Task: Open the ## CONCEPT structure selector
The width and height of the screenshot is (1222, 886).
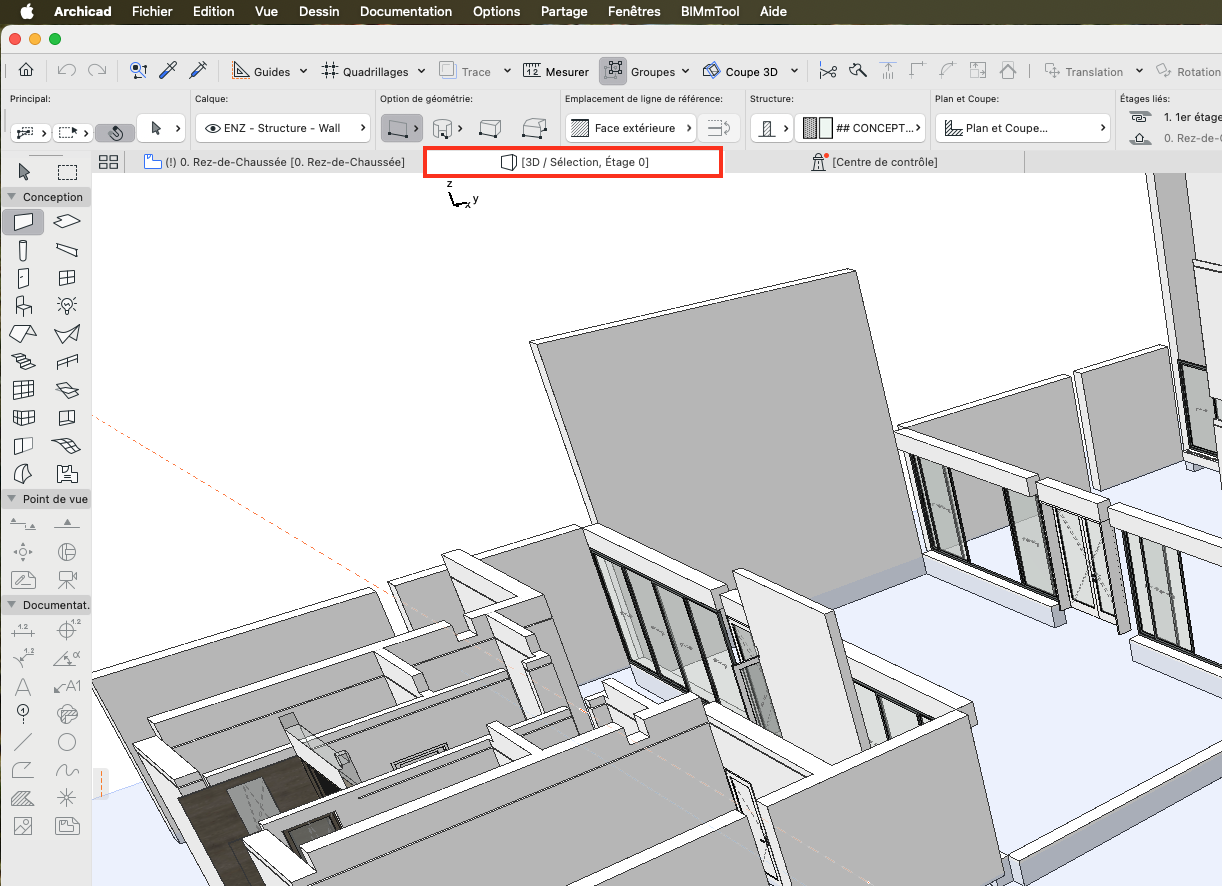Action: click(860, 128)
